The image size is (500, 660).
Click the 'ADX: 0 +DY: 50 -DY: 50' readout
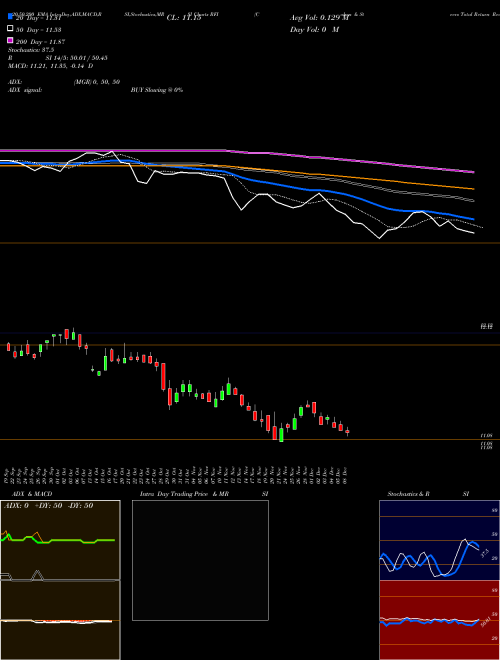[x=48, y=506]
